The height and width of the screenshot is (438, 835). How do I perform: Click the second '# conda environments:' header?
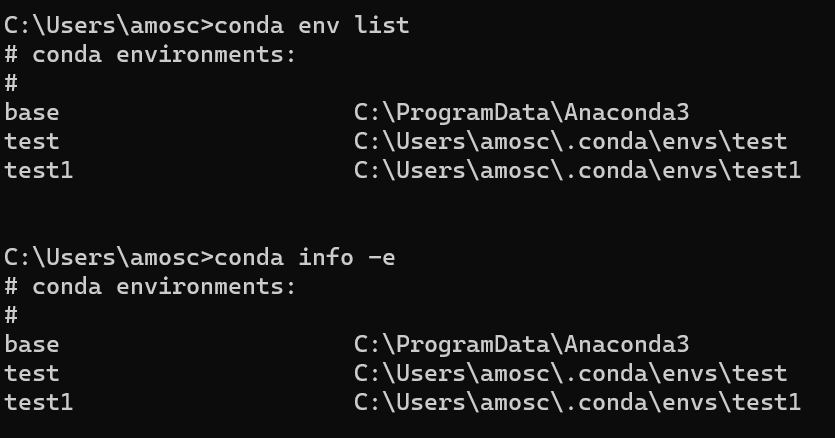point(151,286)
